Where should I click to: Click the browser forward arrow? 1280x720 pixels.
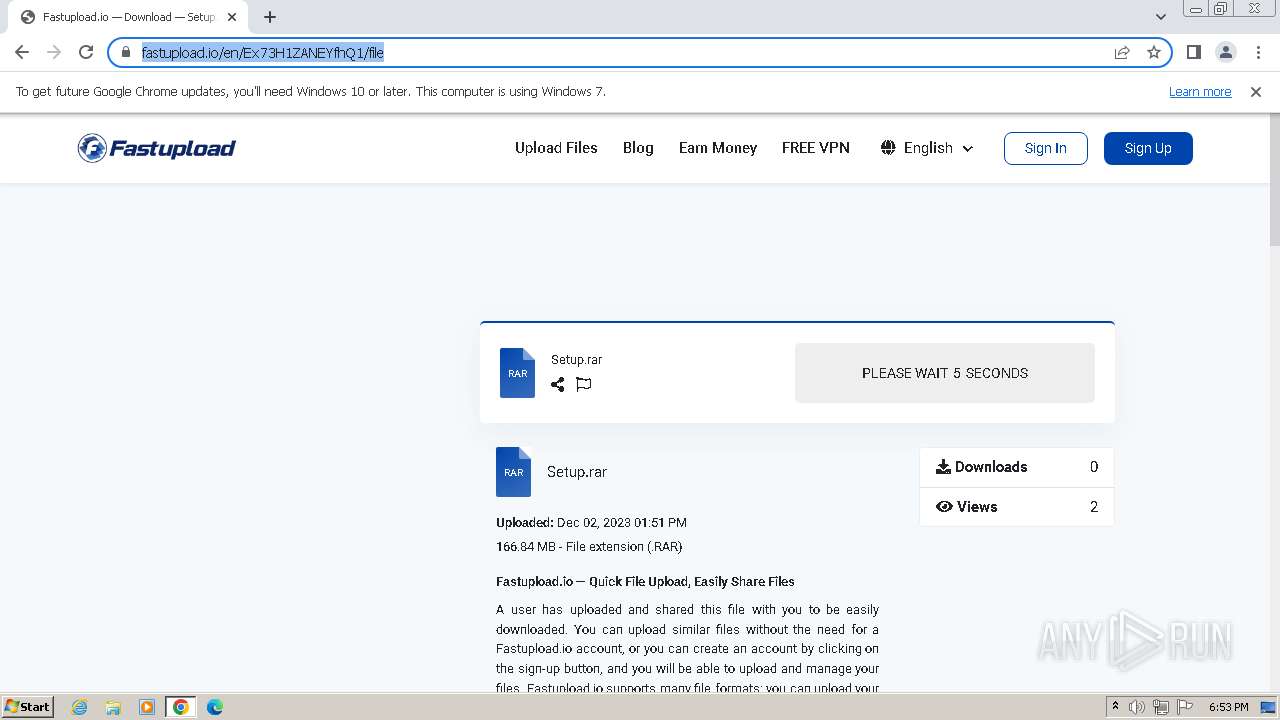[x=54, y=52]
